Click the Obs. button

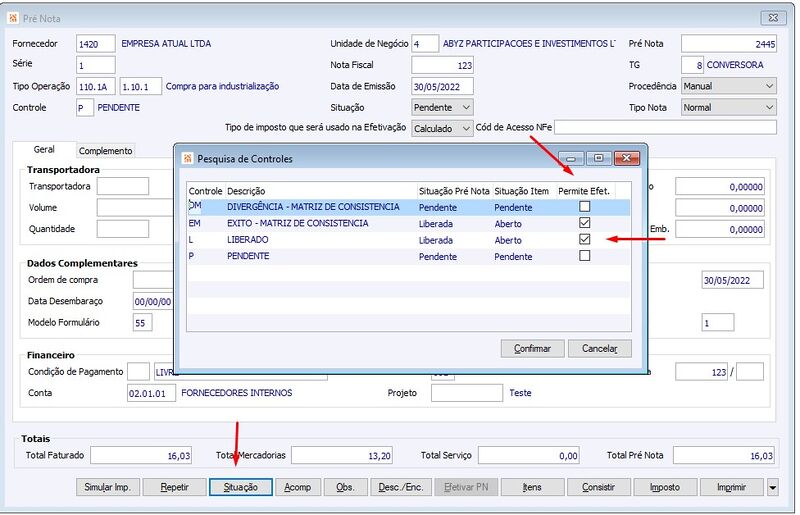tap(345, 487)
